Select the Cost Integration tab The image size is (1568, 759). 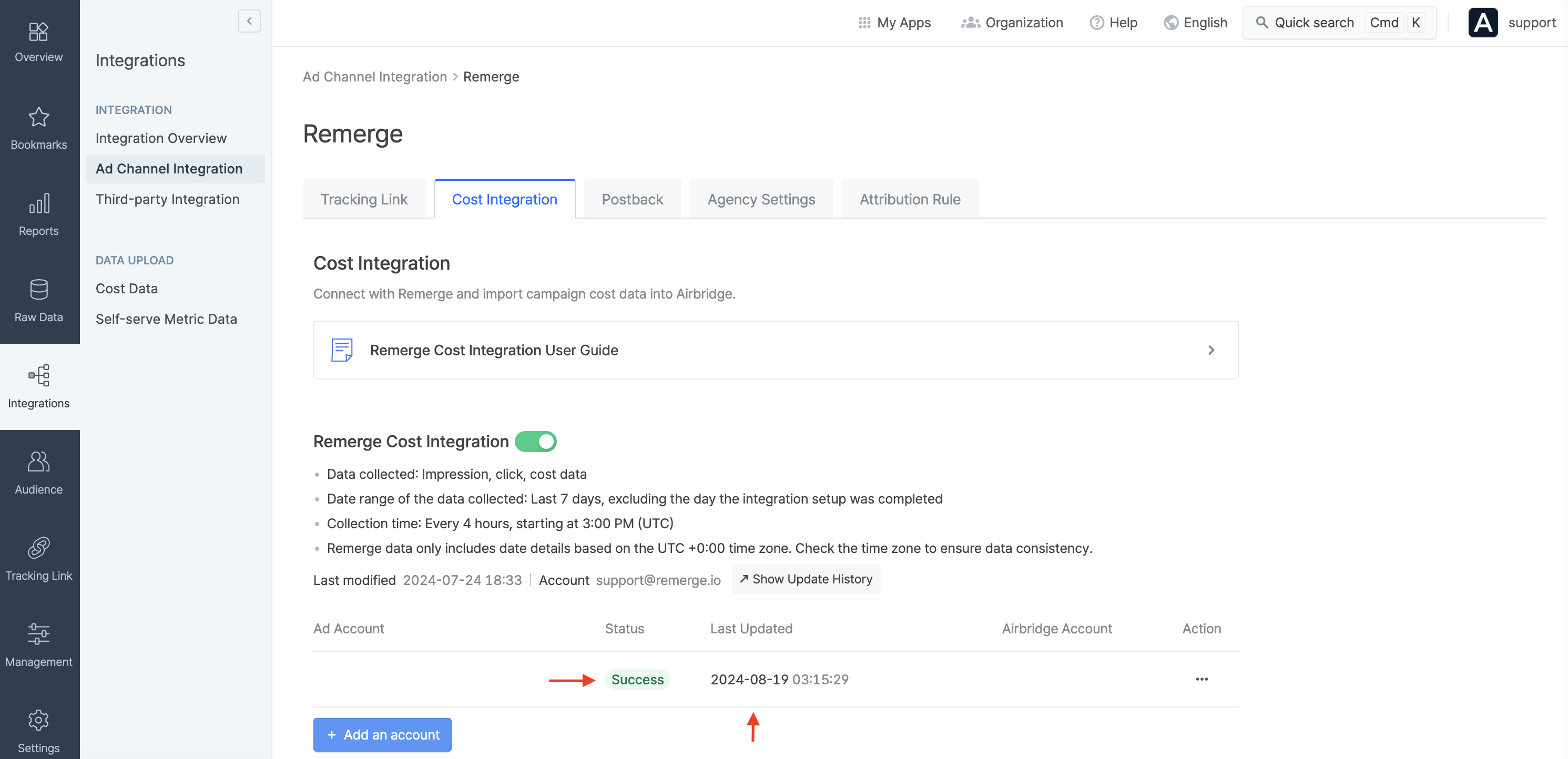pos(505,199)
